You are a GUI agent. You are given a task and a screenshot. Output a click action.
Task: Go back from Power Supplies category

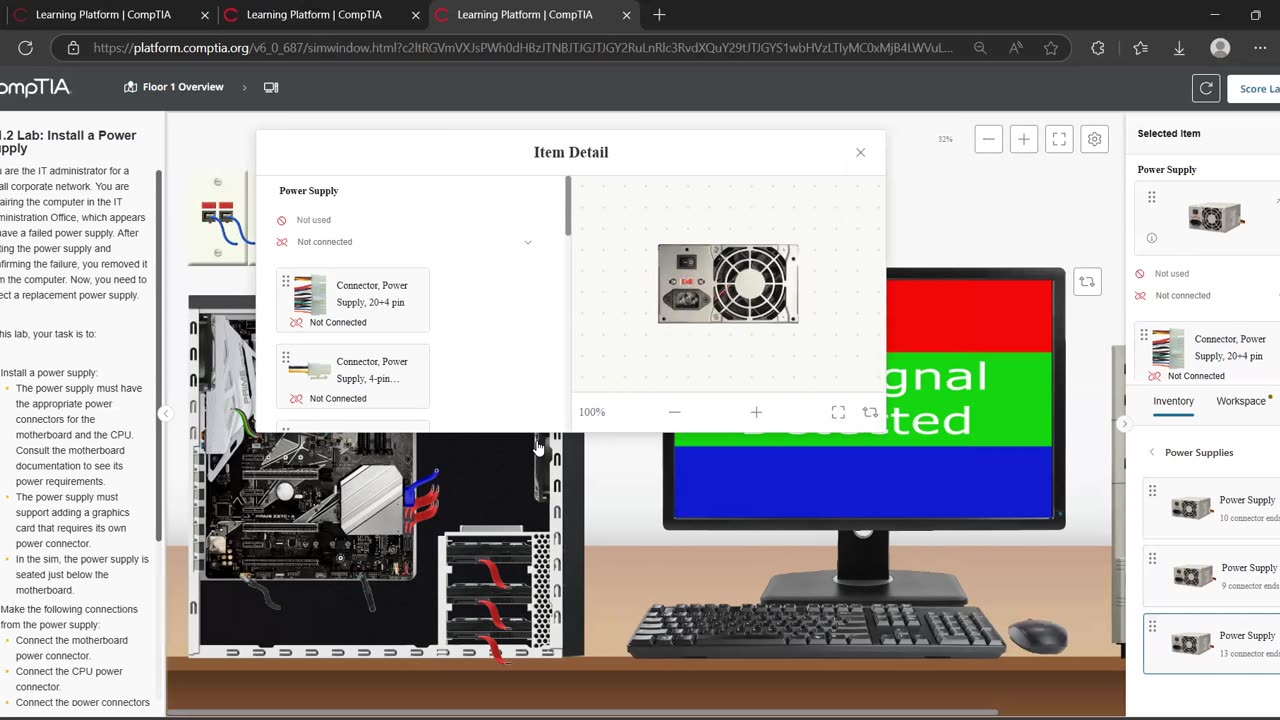click(x=1152, y=452)
